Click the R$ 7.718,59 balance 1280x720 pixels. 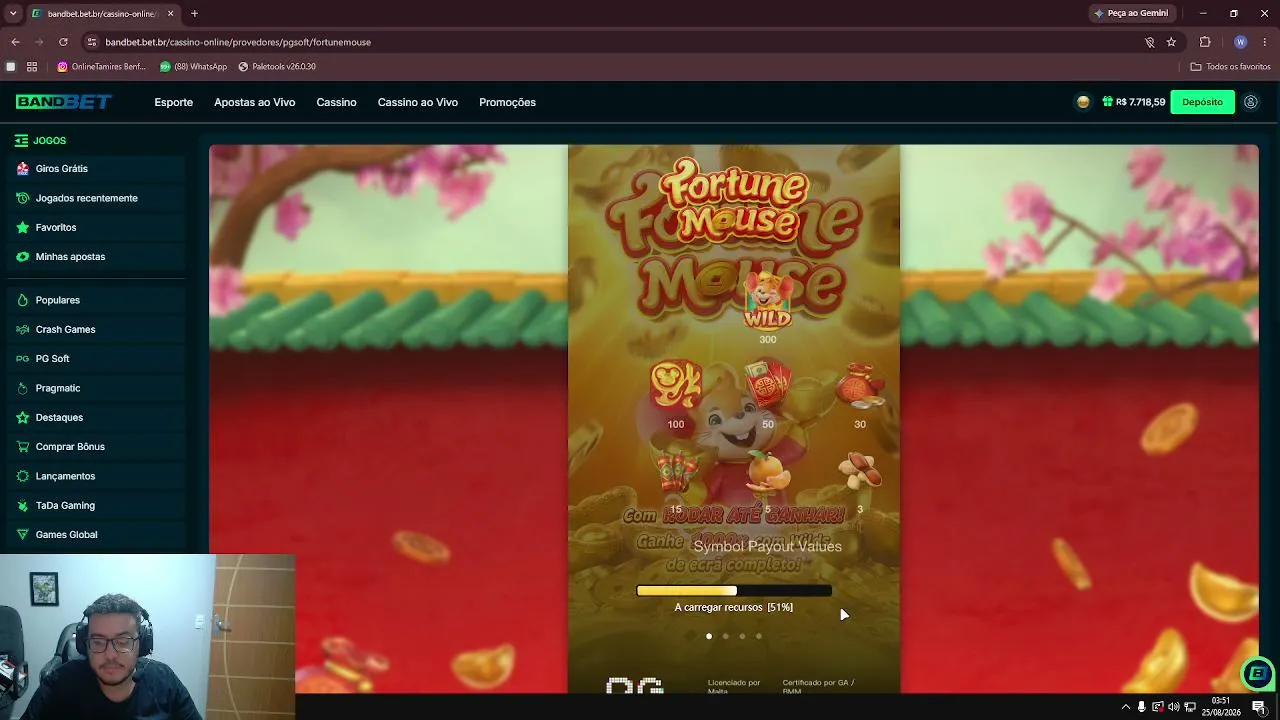[1140, 102]
